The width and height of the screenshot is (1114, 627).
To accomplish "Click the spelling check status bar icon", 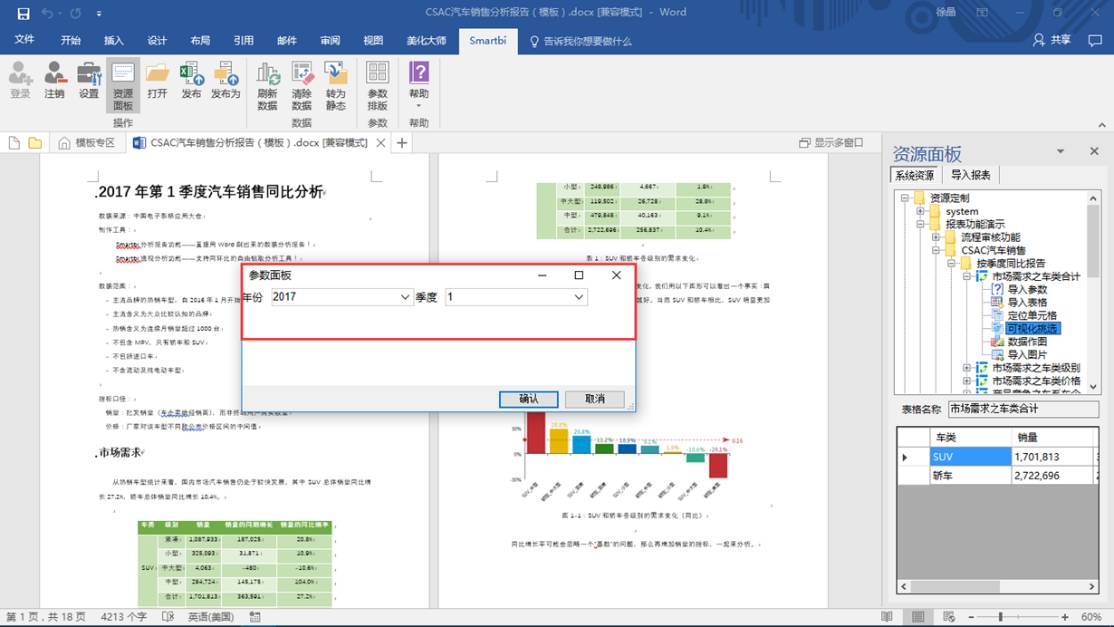I will coord(168,616).
